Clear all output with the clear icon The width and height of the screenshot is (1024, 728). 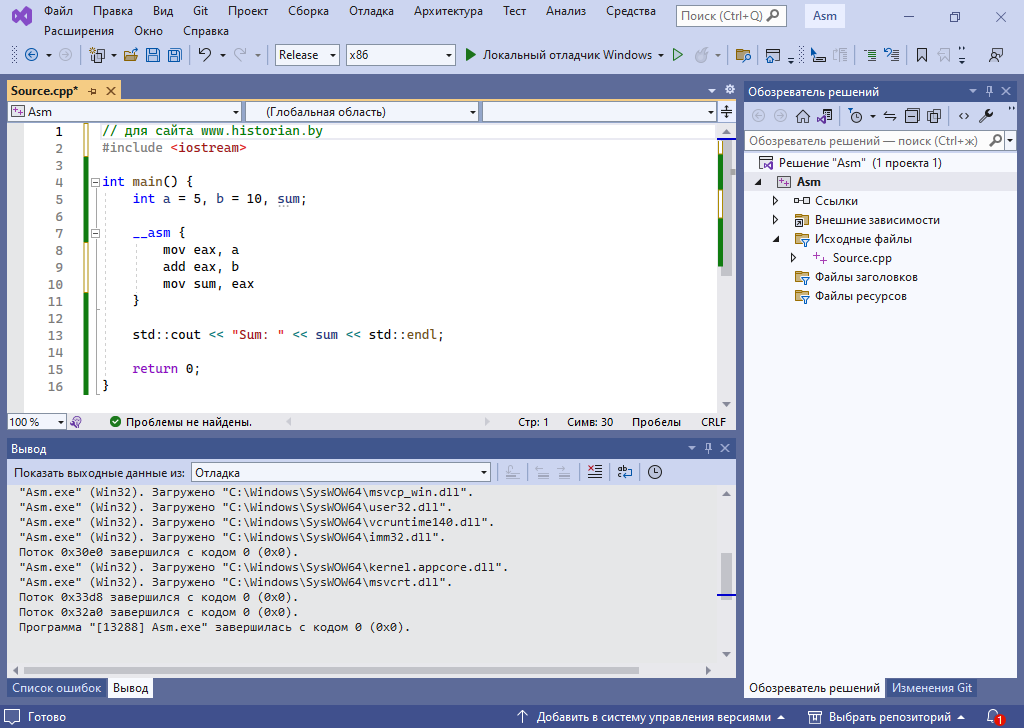pyautogui.click(x=594, y=472)
